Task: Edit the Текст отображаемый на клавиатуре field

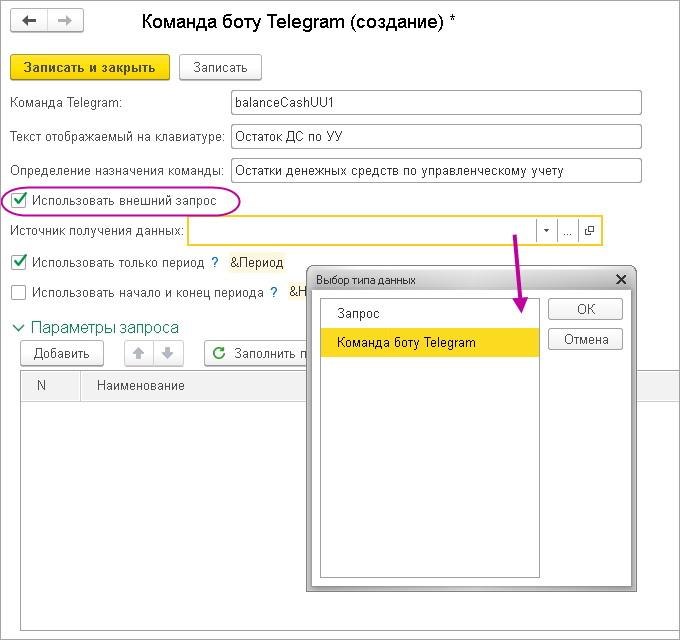Action: (436, 137)
